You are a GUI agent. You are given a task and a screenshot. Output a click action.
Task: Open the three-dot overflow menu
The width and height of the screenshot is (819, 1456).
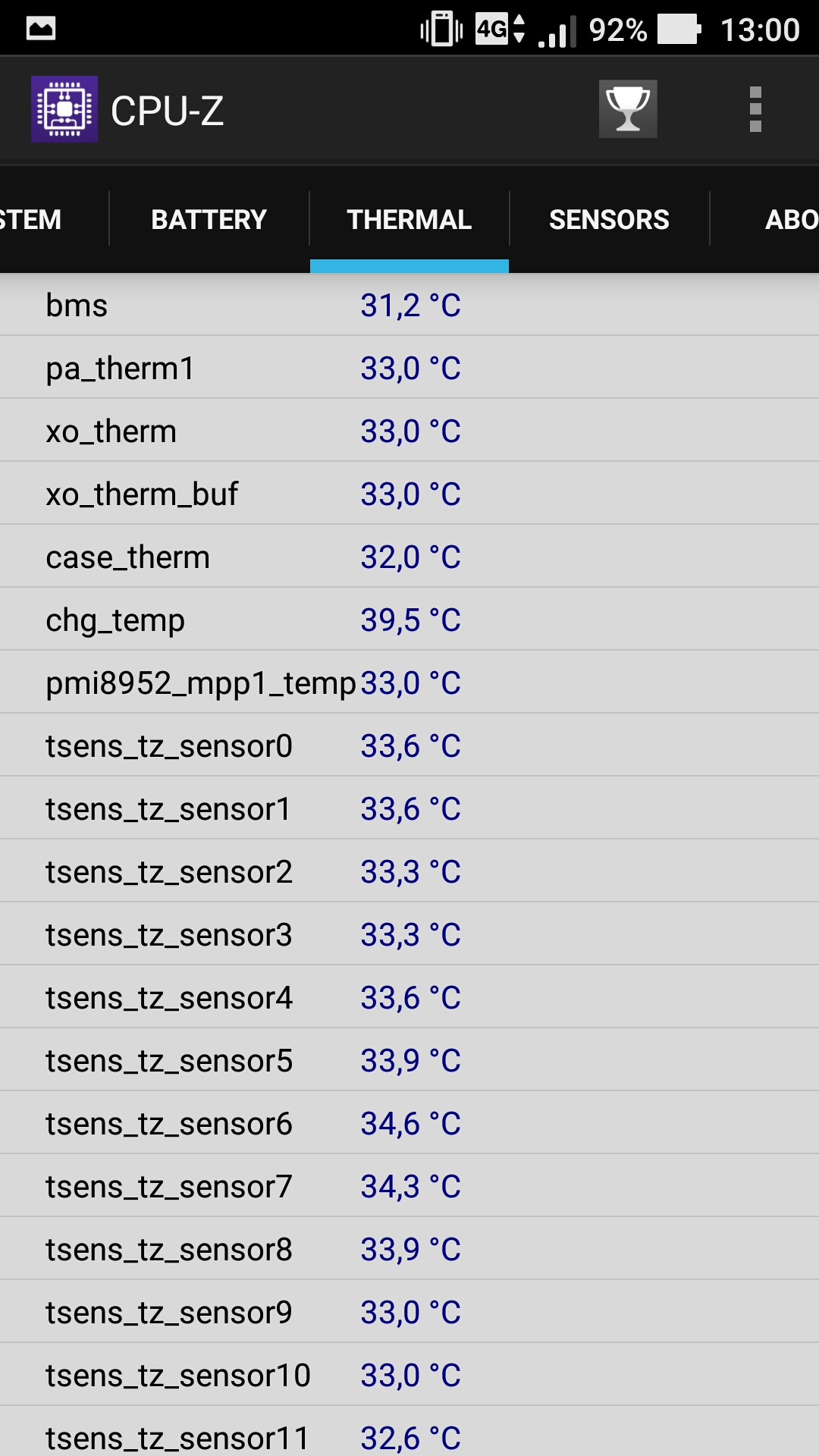point(755,109)
